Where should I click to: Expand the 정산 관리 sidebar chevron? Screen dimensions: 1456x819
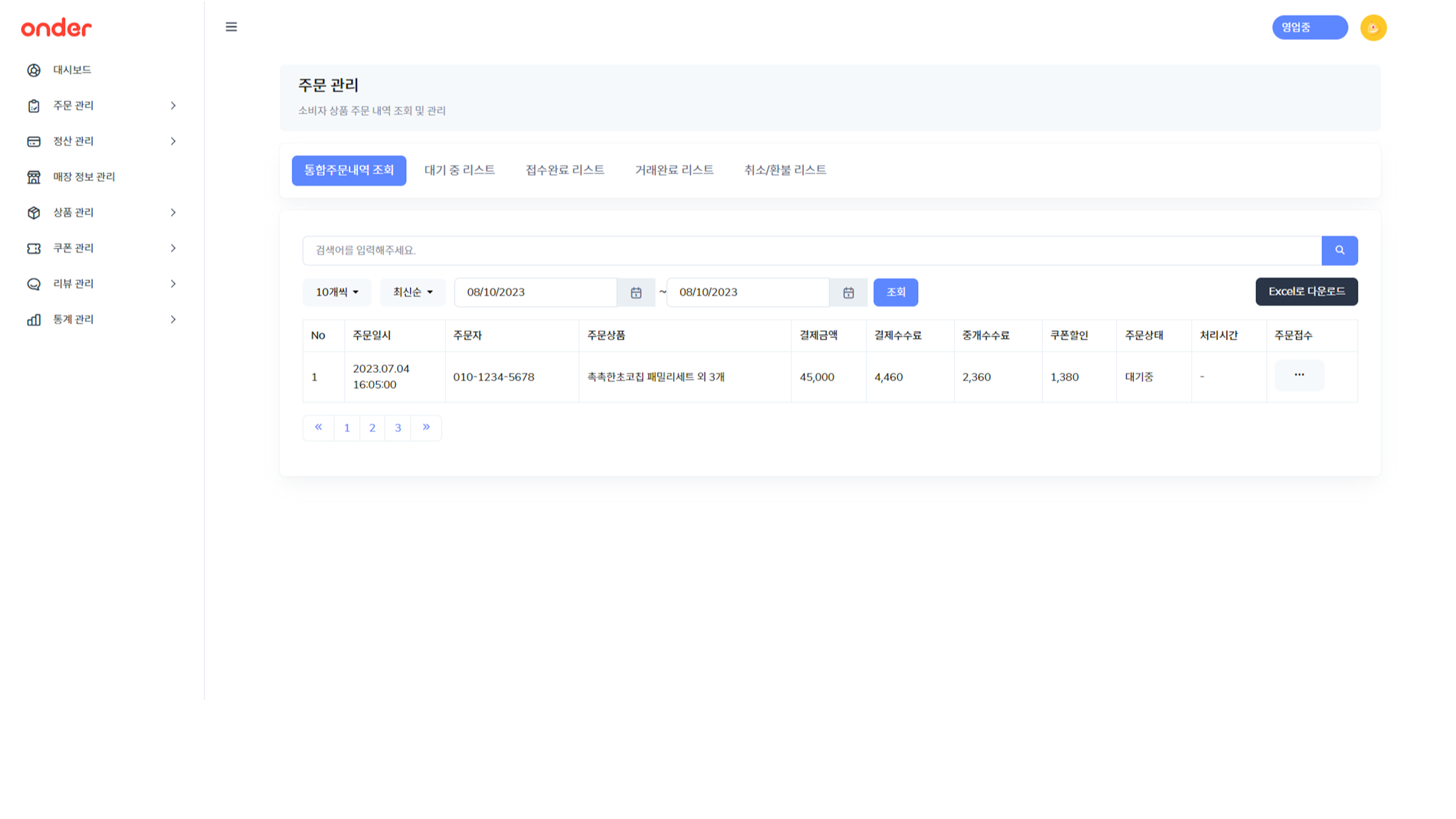[173, 141]
